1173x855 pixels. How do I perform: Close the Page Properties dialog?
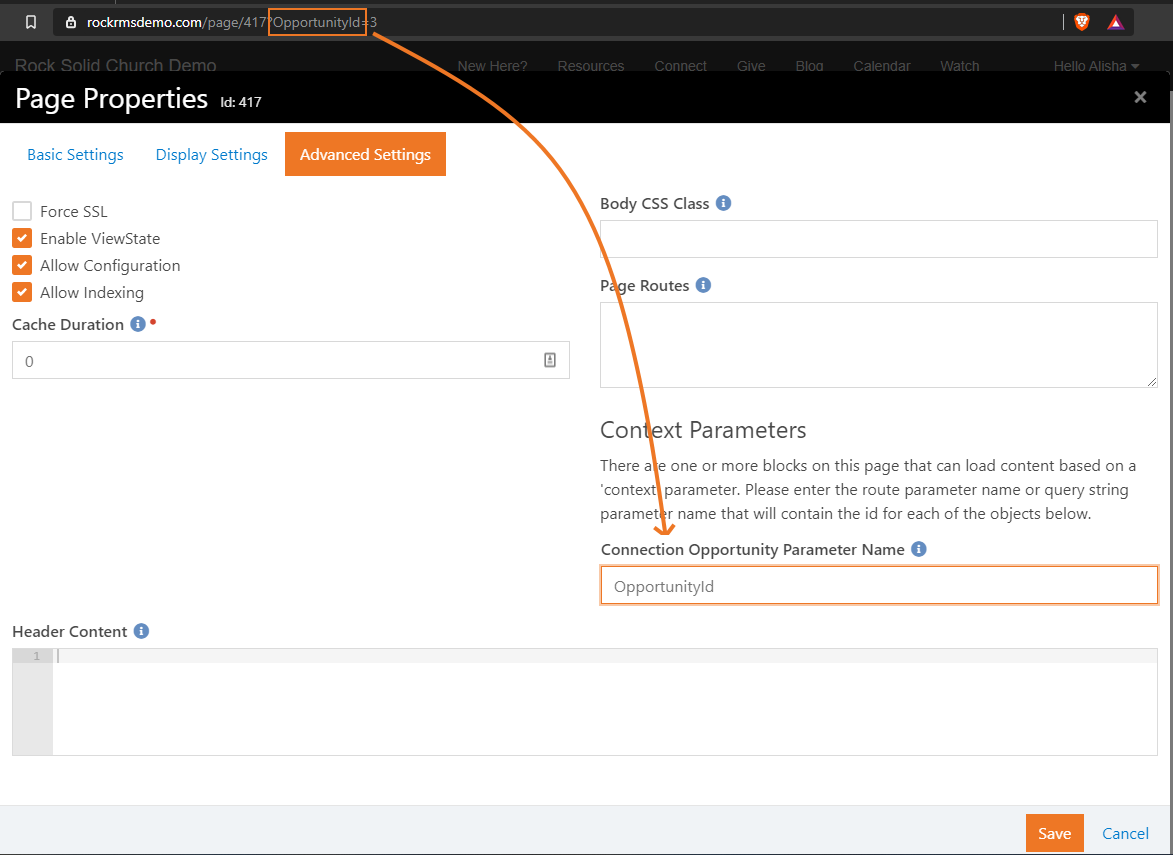pyautogui.click(x=1140, y=97)
